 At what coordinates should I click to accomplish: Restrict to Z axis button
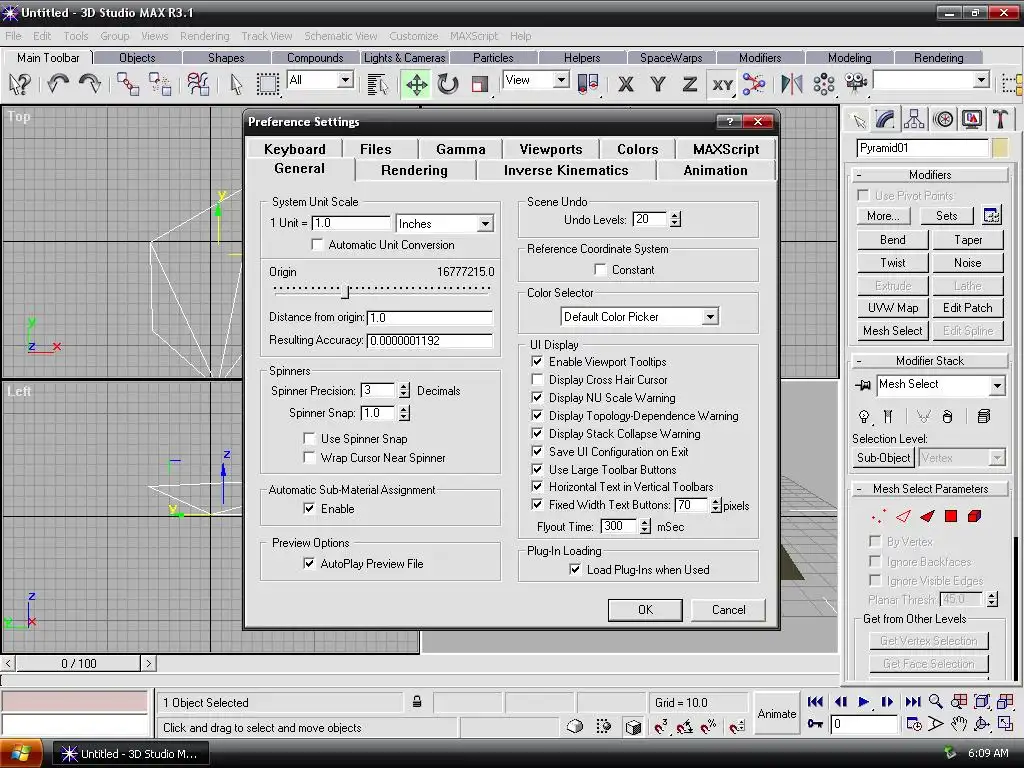point(690,84)
